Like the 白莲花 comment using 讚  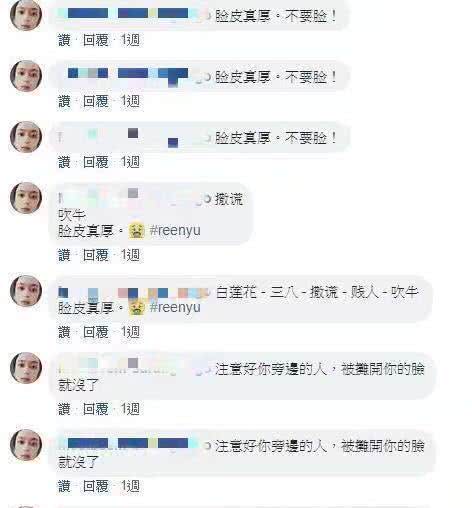click(x=65, y=332)
